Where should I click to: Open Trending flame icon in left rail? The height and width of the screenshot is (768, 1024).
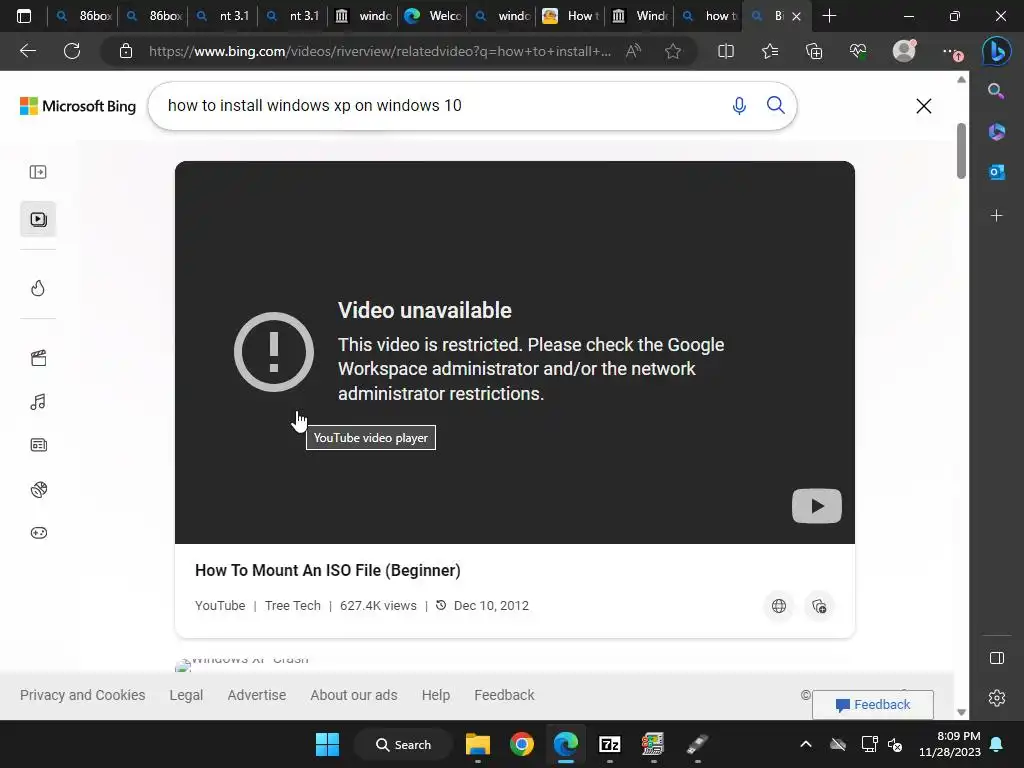tap(38, 288)
